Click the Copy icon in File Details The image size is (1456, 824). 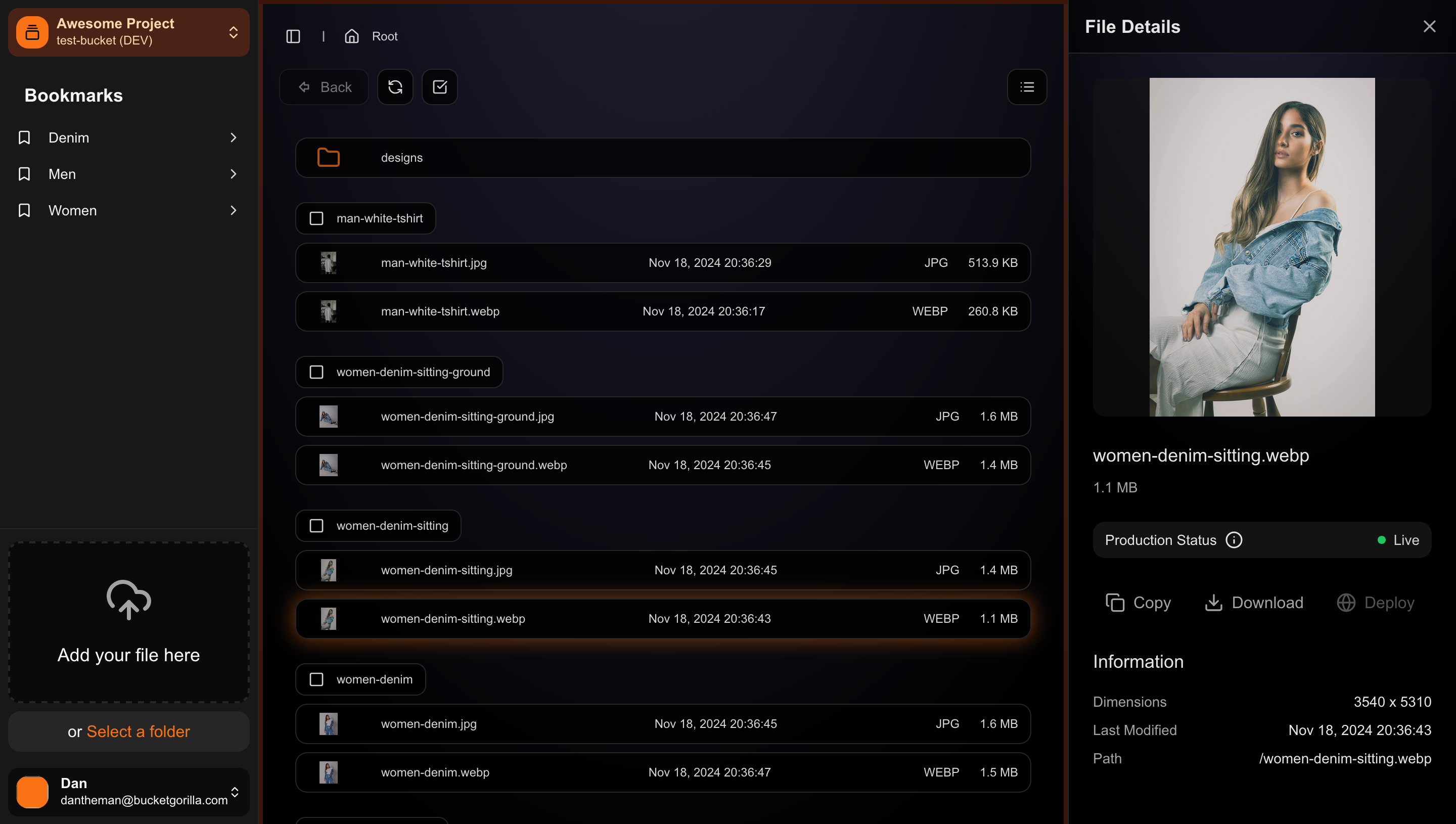click(x=1115, y=603)
